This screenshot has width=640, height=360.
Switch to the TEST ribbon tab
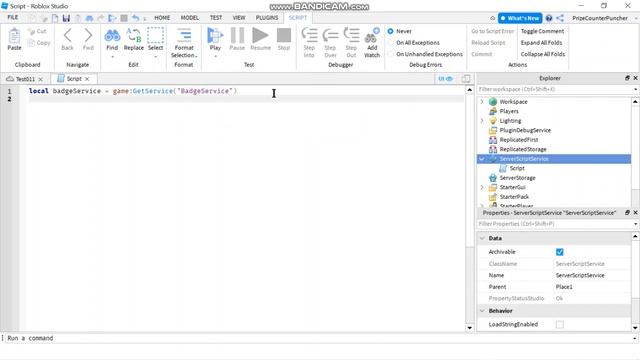[216, 18]
